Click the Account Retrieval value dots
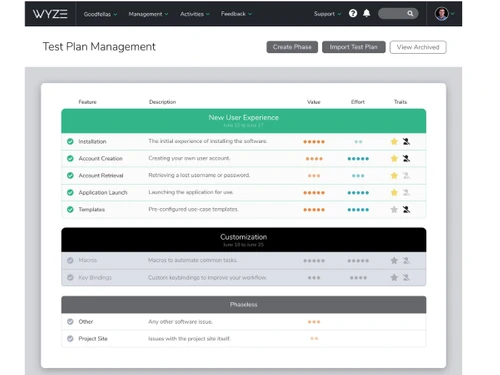Viewport: 500px width, 375px height. coord(314,176)
